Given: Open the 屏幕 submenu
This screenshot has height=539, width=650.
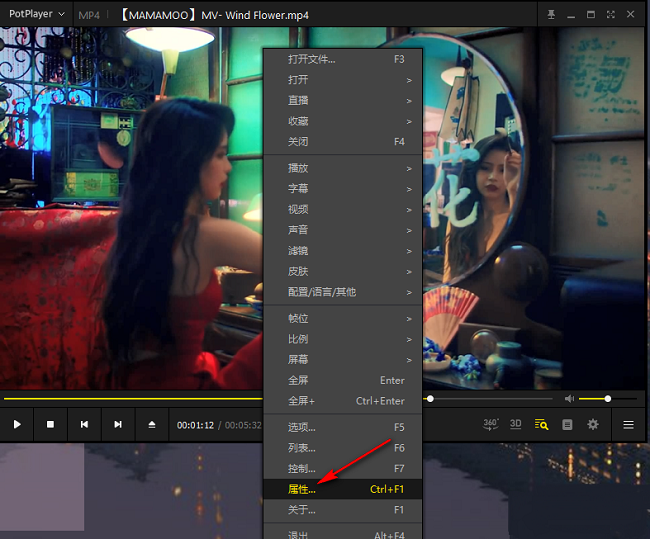Looking at the screenshot, I should [343, 360].
